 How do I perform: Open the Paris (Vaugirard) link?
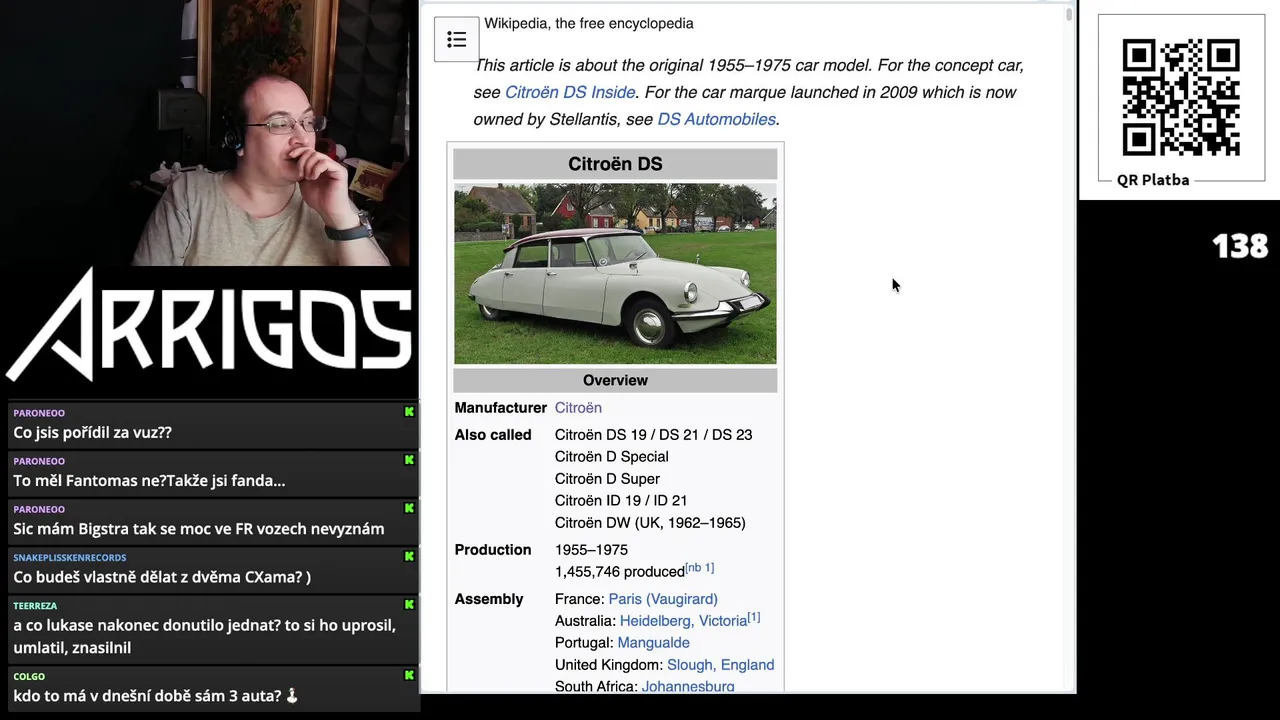click(x=663, y=599)
